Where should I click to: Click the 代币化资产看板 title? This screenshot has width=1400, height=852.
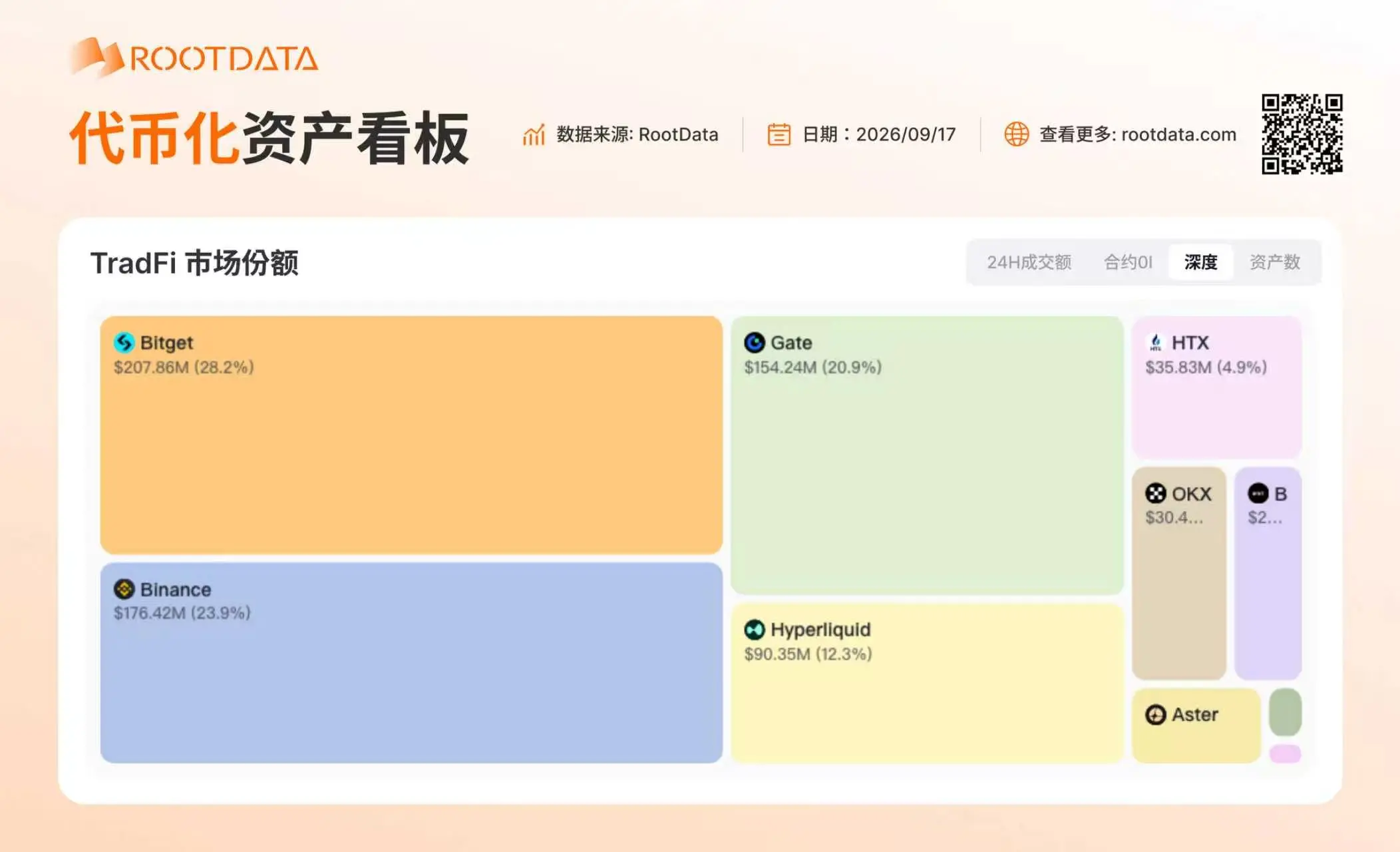[x=269, y=138]
